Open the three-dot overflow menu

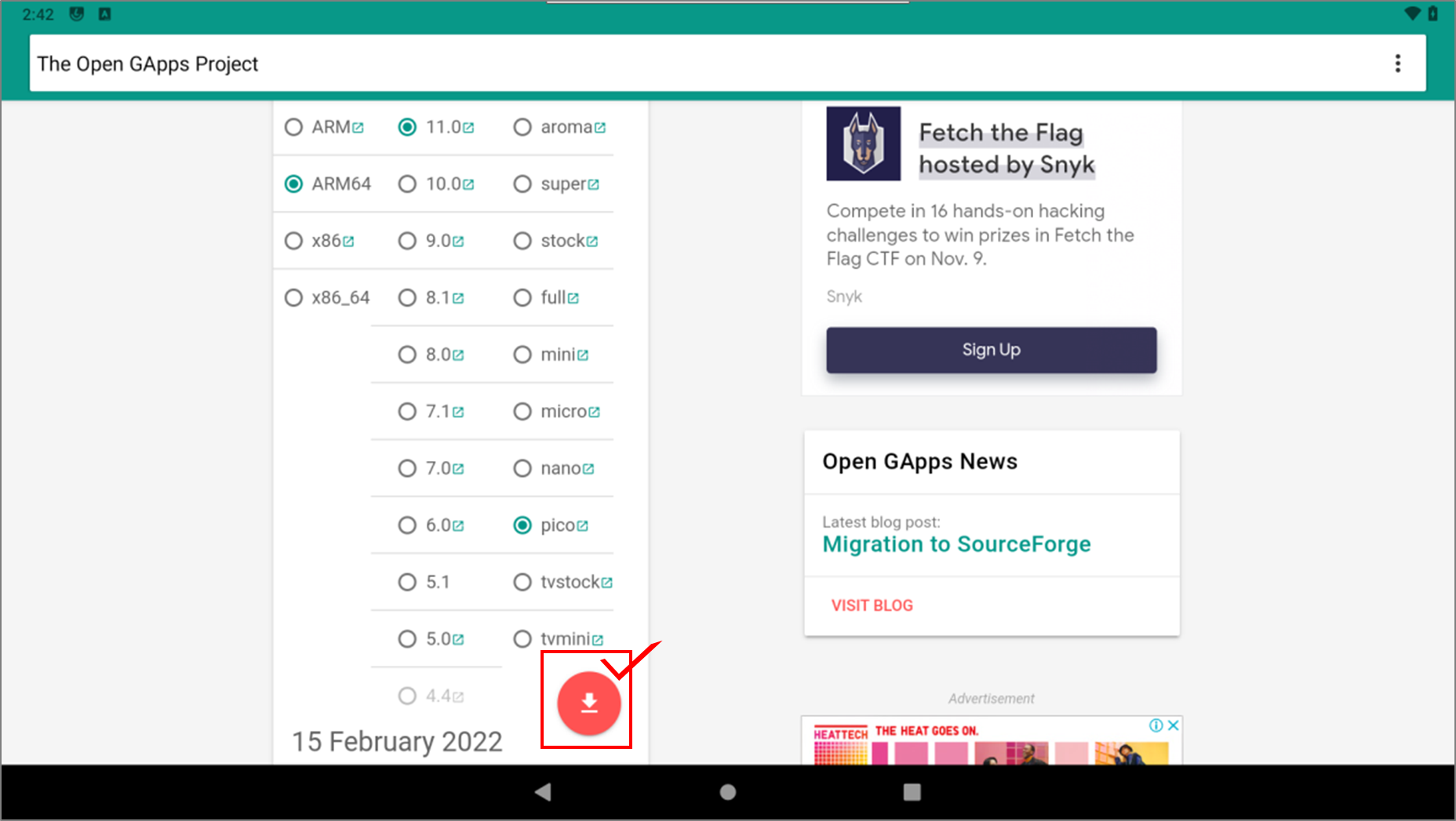point(1397,64)
